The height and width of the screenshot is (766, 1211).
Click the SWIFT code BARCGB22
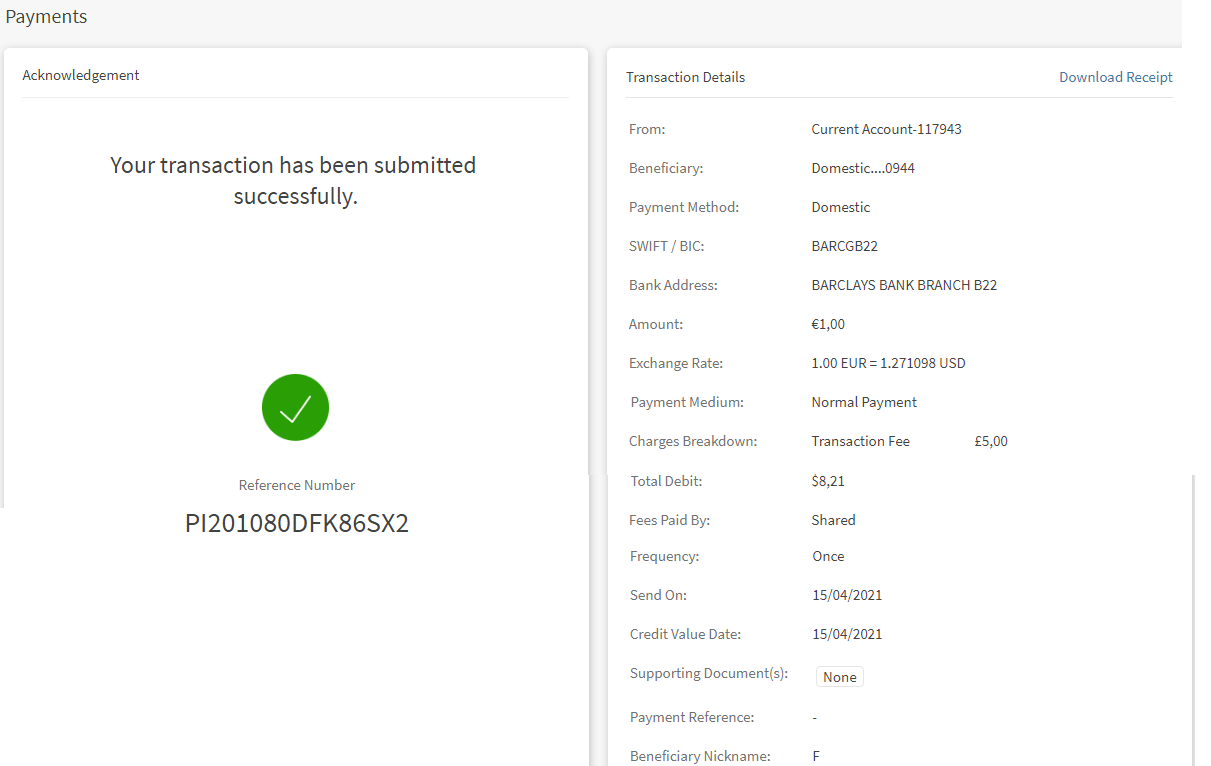tap(844, 246)
